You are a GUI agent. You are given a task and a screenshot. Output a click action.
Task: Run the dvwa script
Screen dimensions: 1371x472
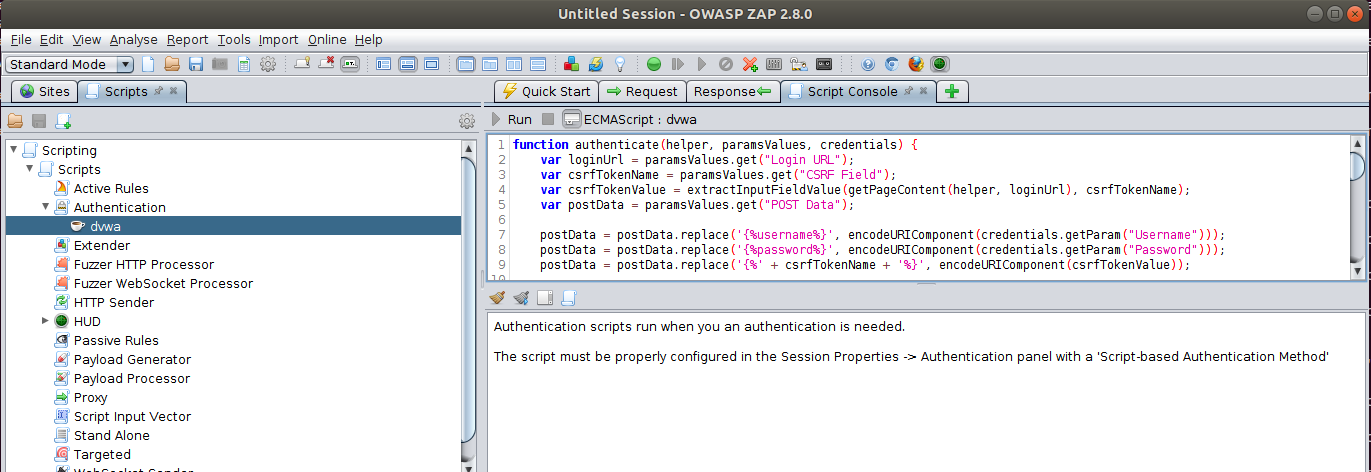point(511,119)
